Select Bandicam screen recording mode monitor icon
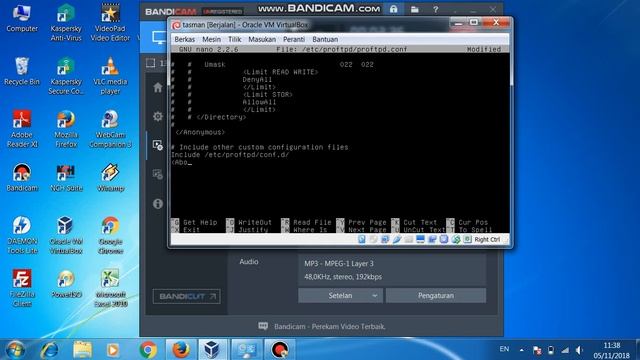Image resolution: width=640 pixels, height=360 pixels. pyautogui.click(x=158, y=38)
